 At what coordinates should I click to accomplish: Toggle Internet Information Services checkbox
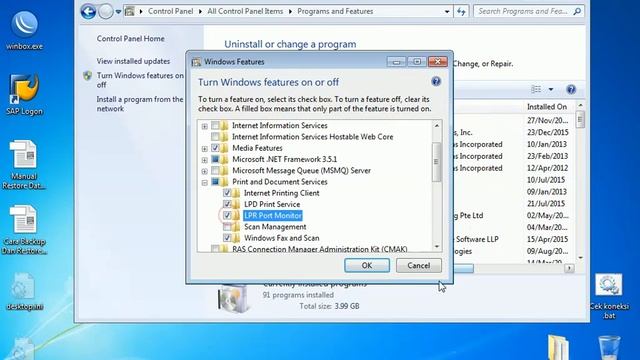point(215,126)
